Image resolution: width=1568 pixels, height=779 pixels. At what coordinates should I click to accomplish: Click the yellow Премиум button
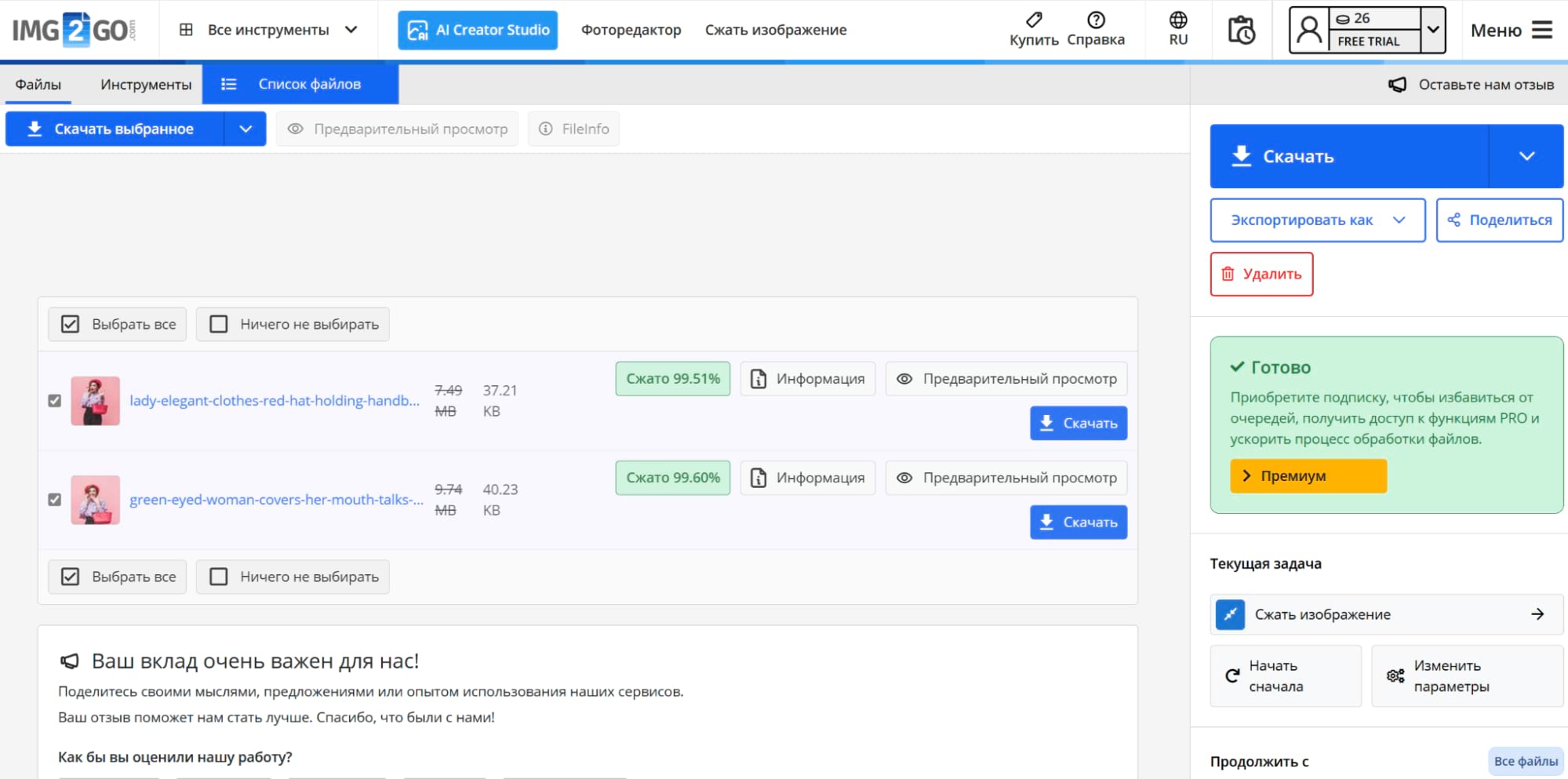tap(1308, 476)
